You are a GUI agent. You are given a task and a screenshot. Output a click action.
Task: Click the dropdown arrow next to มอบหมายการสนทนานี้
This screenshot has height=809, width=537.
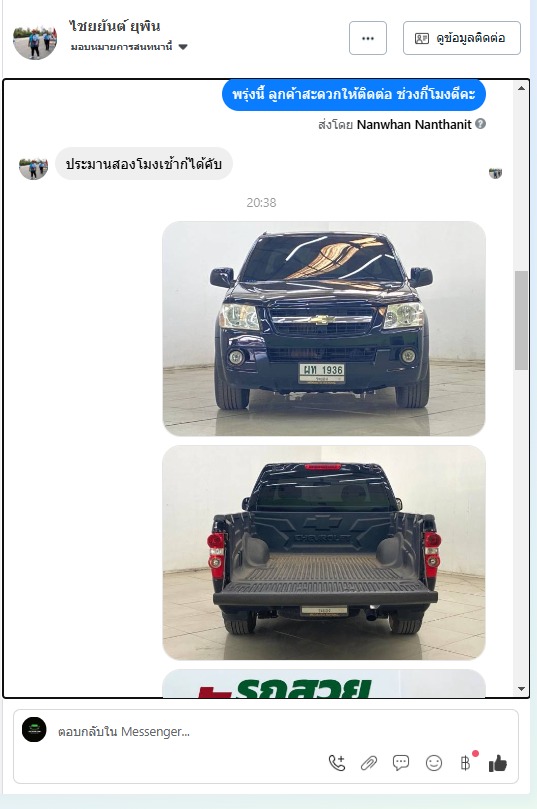pyautogui.click(x=183, y=47)
